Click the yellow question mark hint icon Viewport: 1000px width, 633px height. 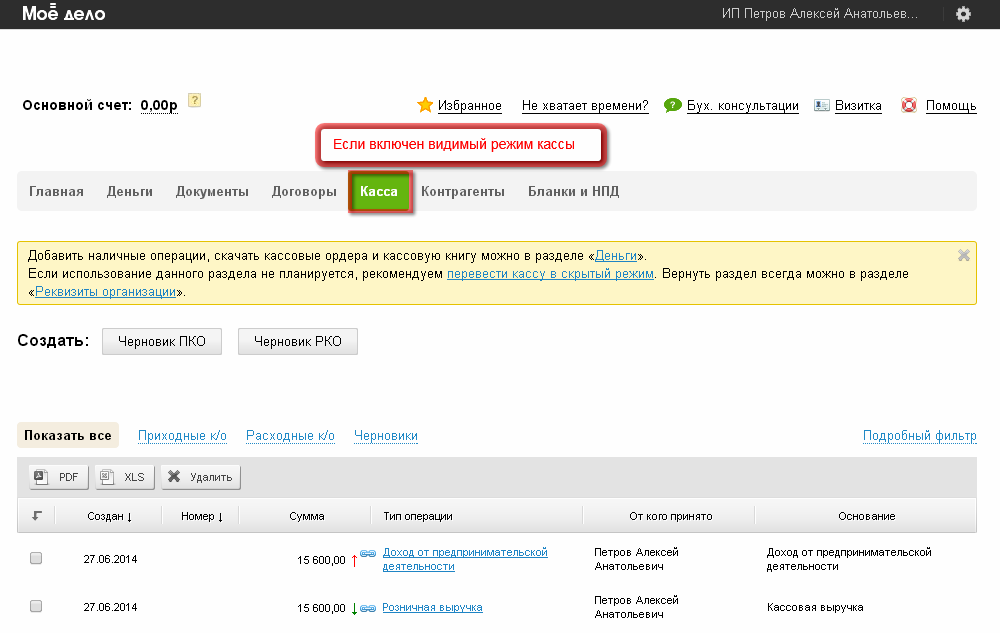pos(195,100)
